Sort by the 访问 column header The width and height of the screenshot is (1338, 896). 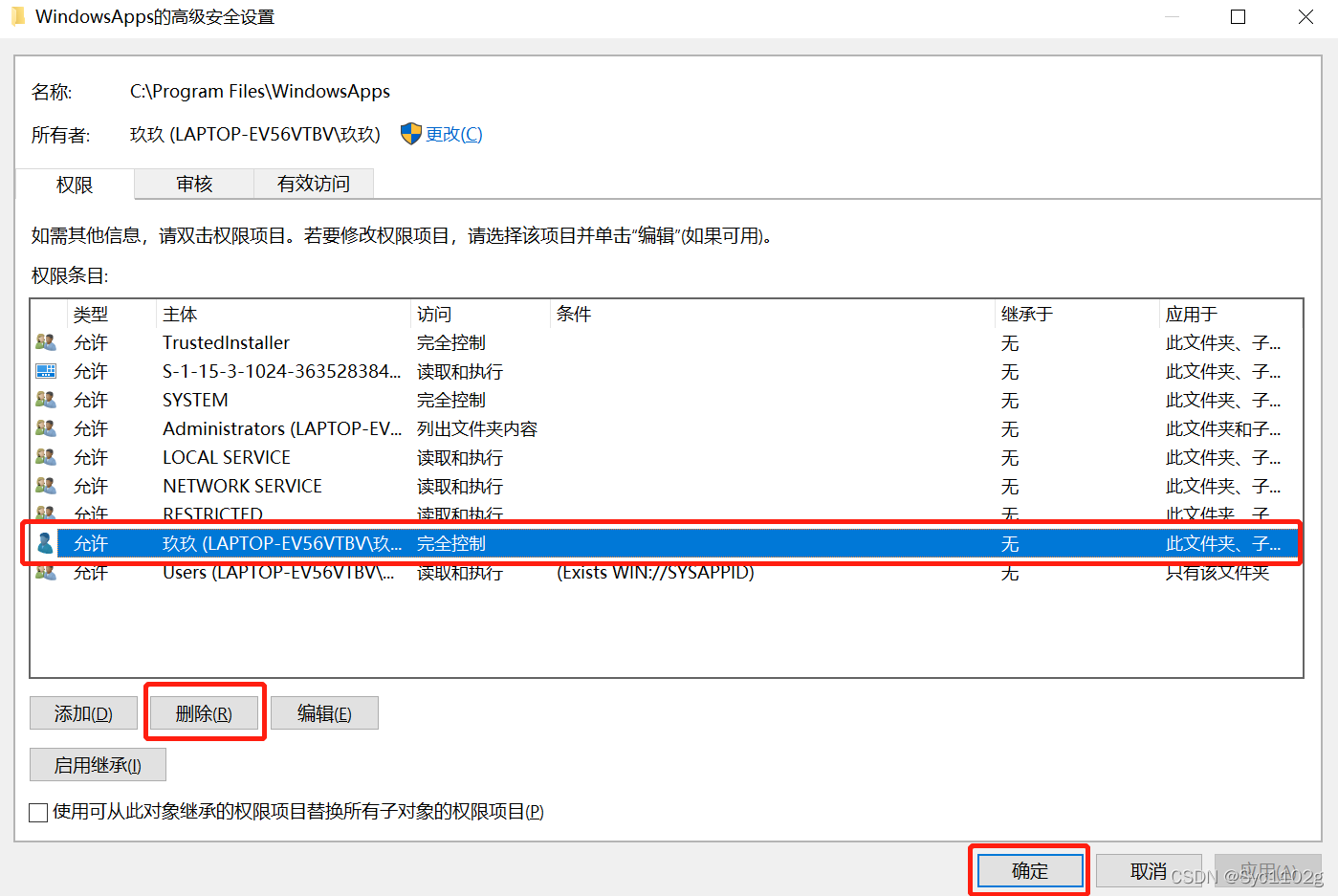[480, 314]
